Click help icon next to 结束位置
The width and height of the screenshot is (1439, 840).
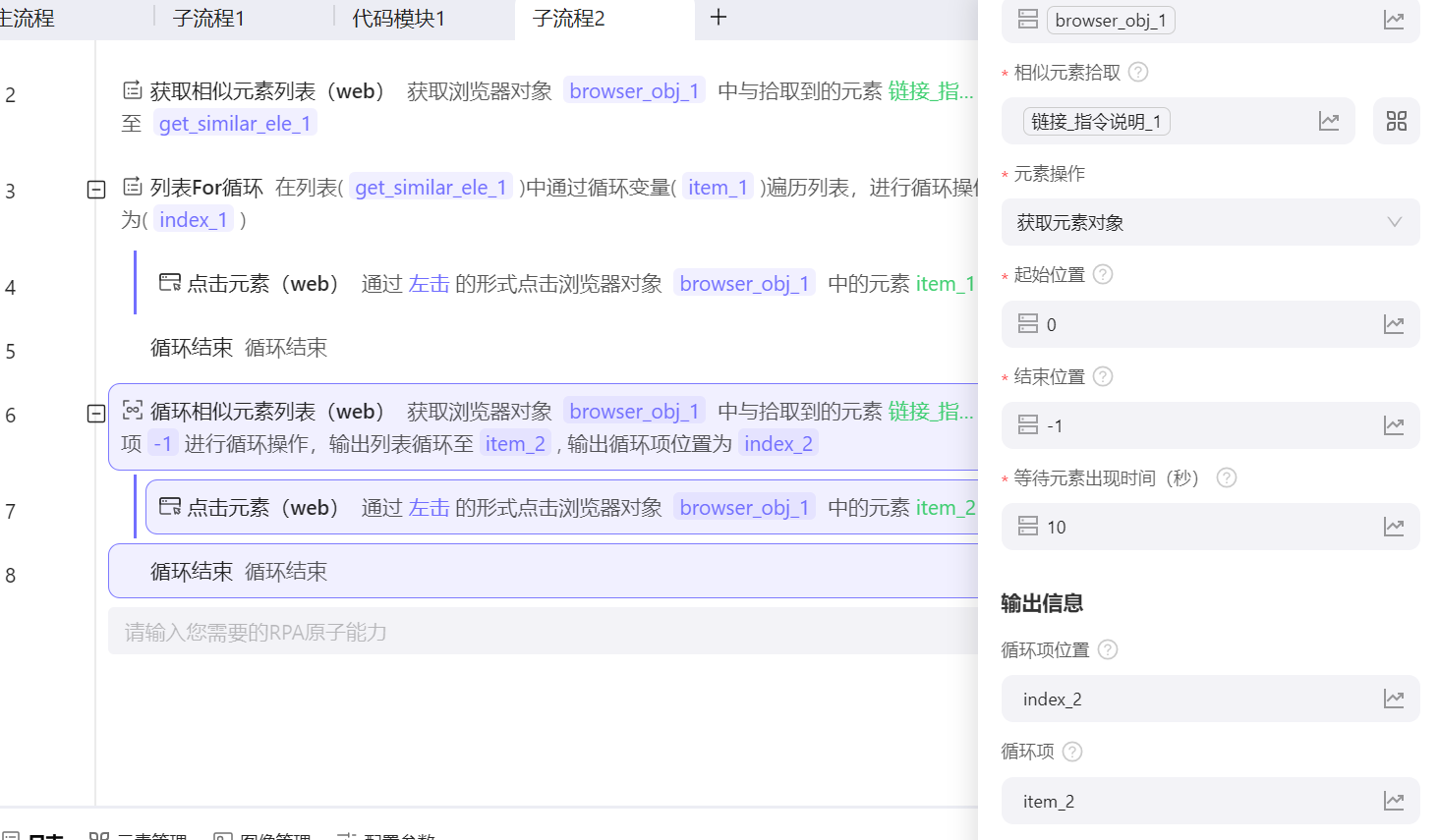coord(1103,376)
